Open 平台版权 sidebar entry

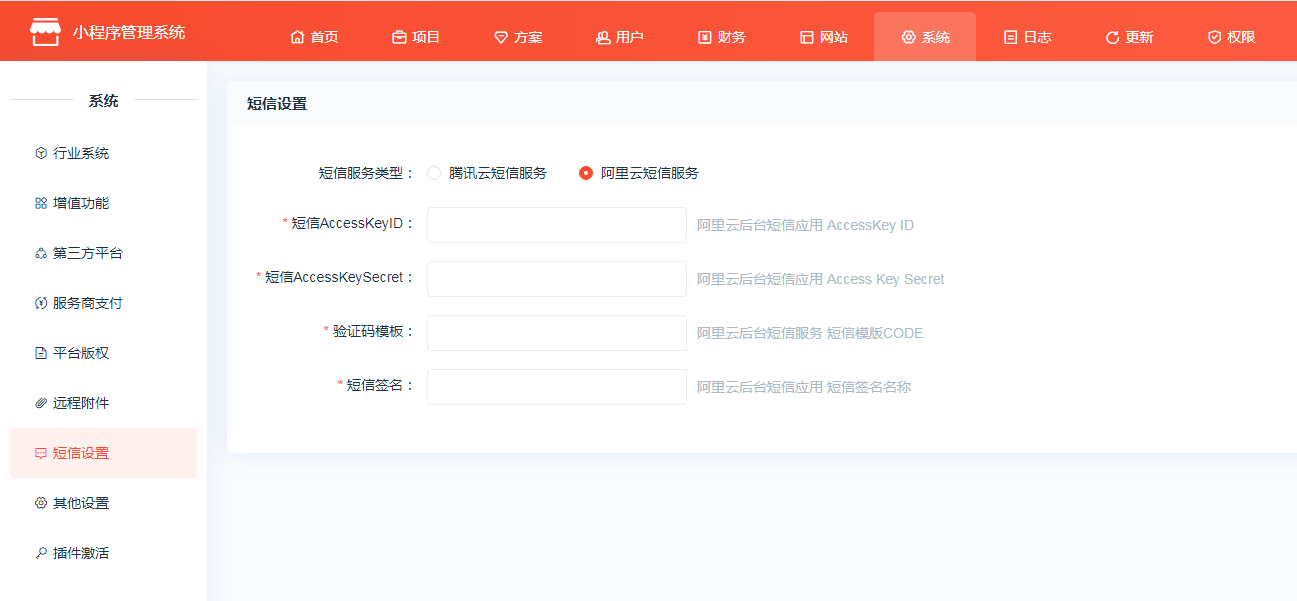pos(103,353)
